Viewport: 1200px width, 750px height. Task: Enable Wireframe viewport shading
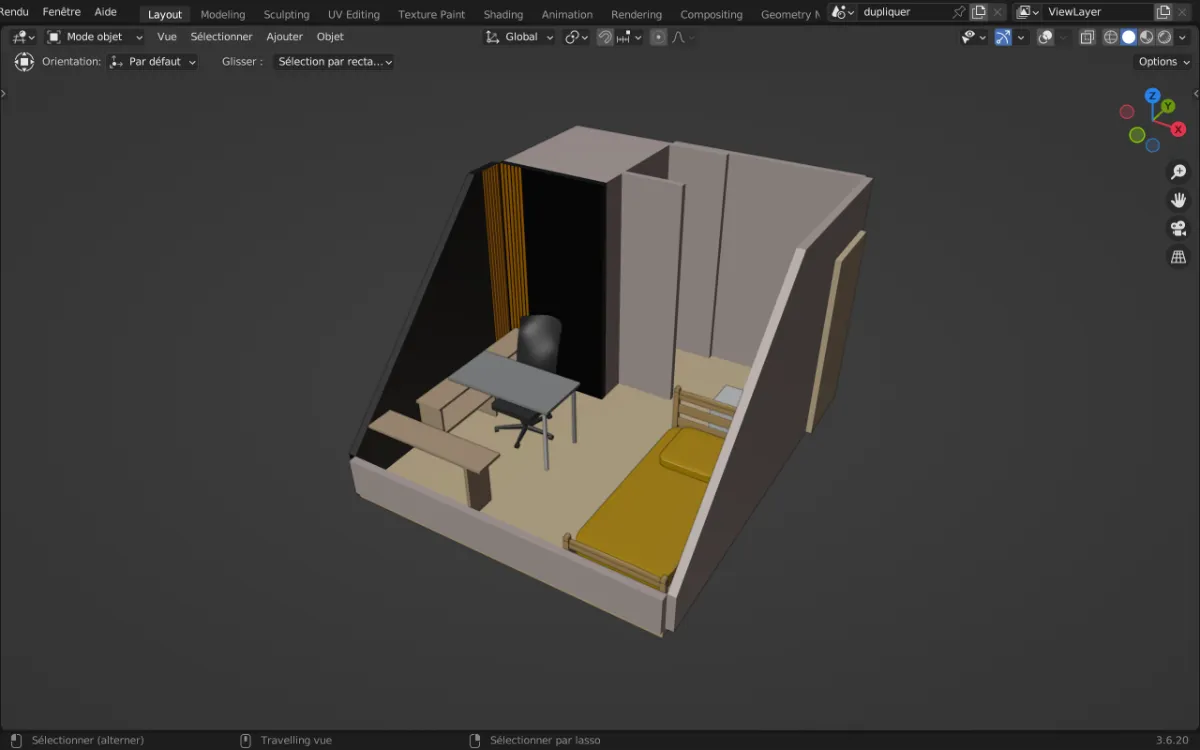[1112, 37]
